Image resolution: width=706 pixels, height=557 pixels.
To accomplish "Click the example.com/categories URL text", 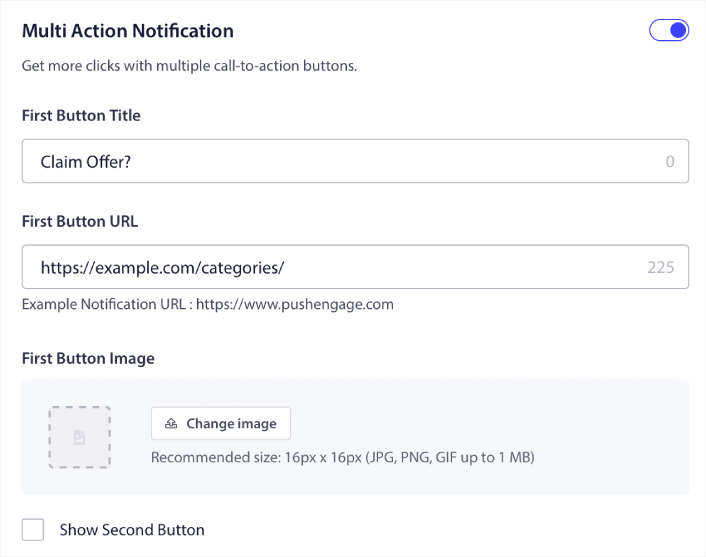I will [163, 267].
